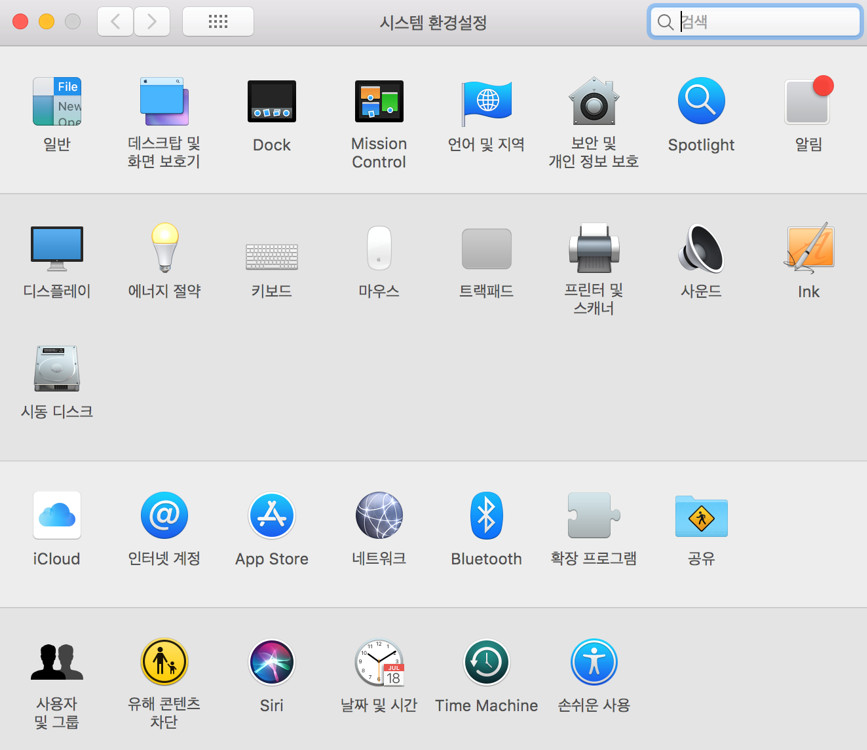The width and height of the screenshot is (867, 750).
Task: Close the 시스템 환경설정 window
Action: click(20, 22)
